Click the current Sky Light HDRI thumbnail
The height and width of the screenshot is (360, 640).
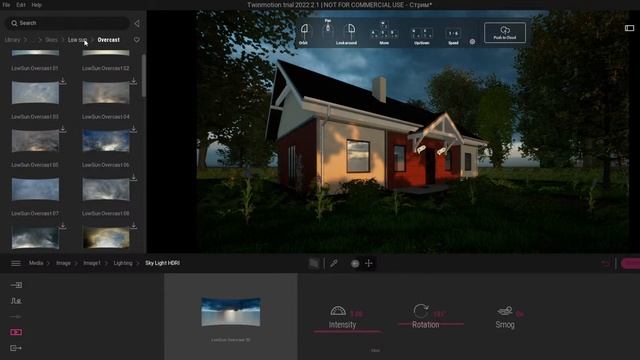click(231, 312)
